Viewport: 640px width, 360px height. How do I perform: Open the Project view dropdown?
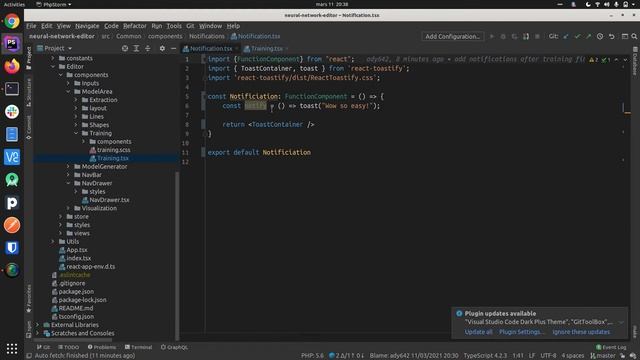coord(55,48)
